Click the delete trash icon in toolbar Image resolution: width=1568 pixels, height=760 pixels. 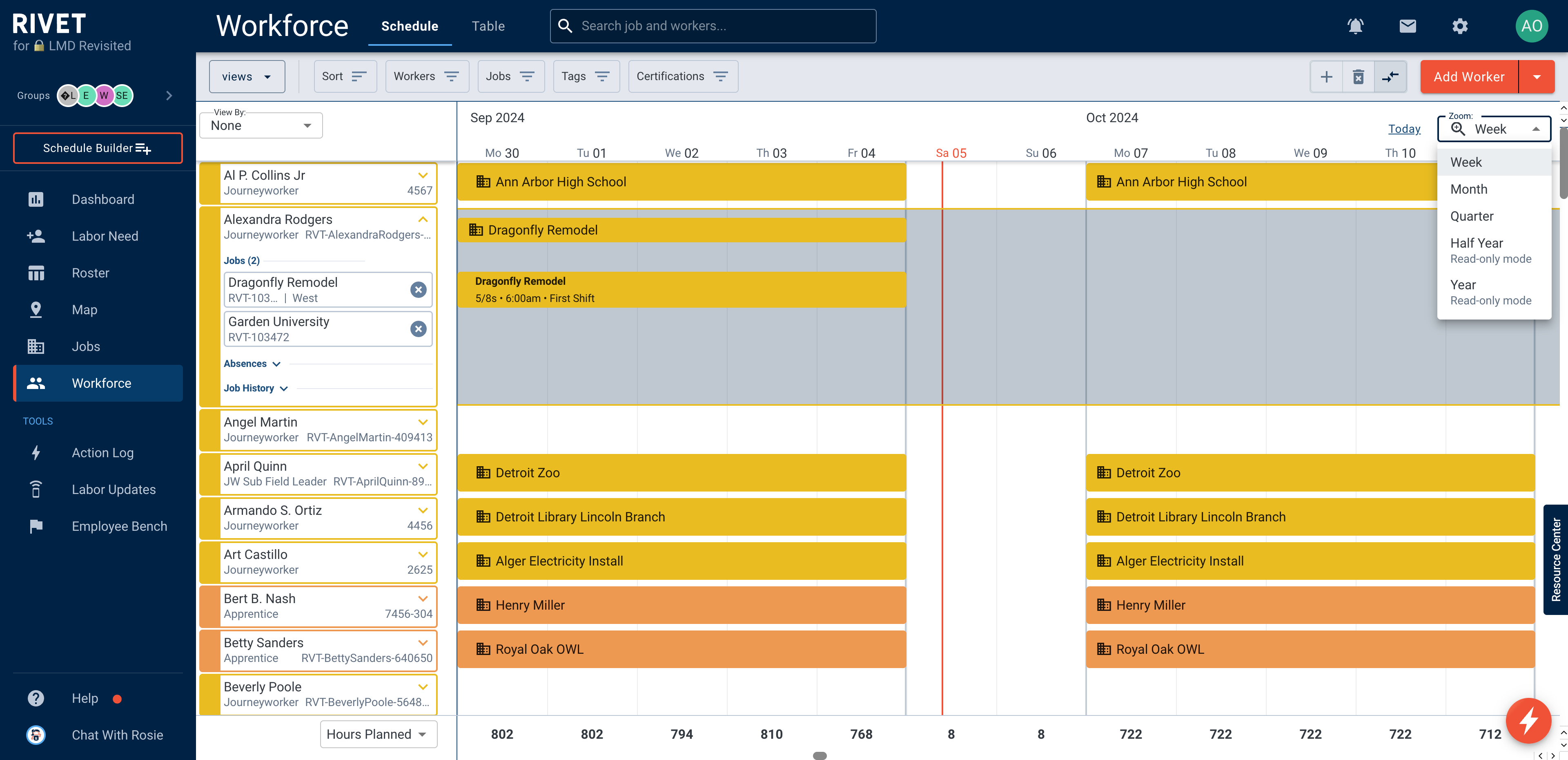tap(1358, 77)
